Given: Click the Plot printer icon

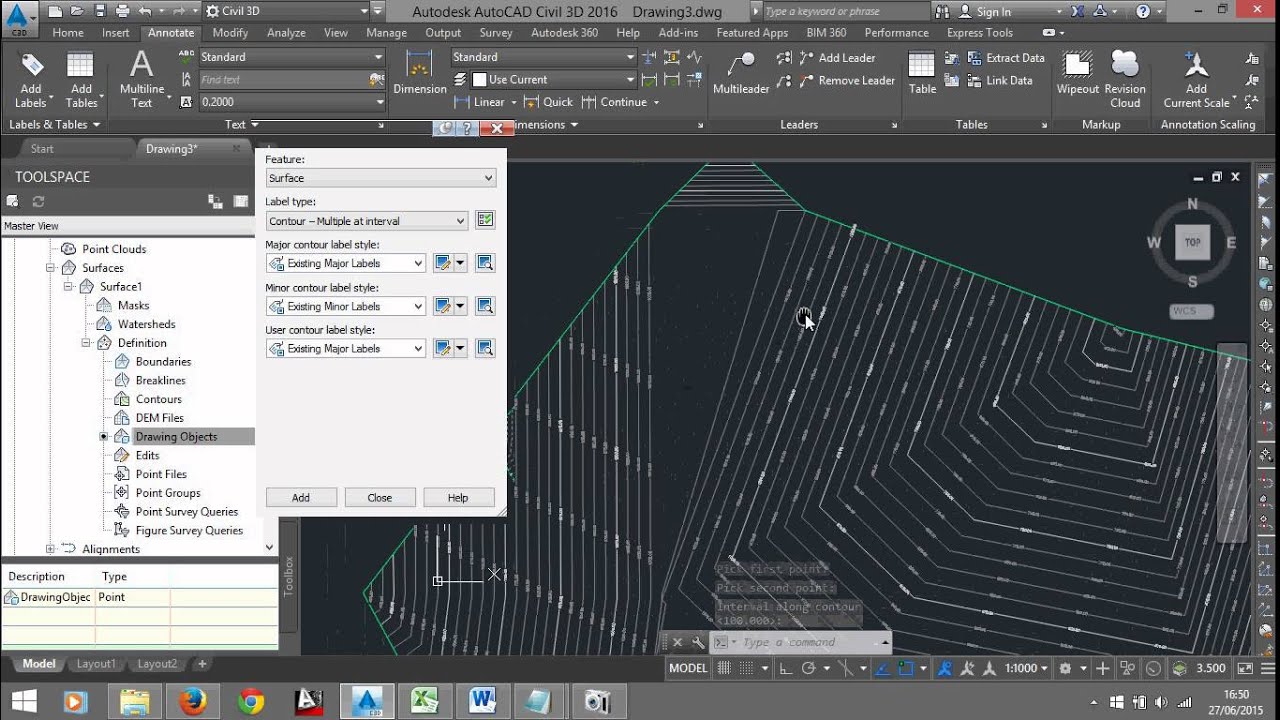Looking at the screenshot, I should click(x=122, y=11).
